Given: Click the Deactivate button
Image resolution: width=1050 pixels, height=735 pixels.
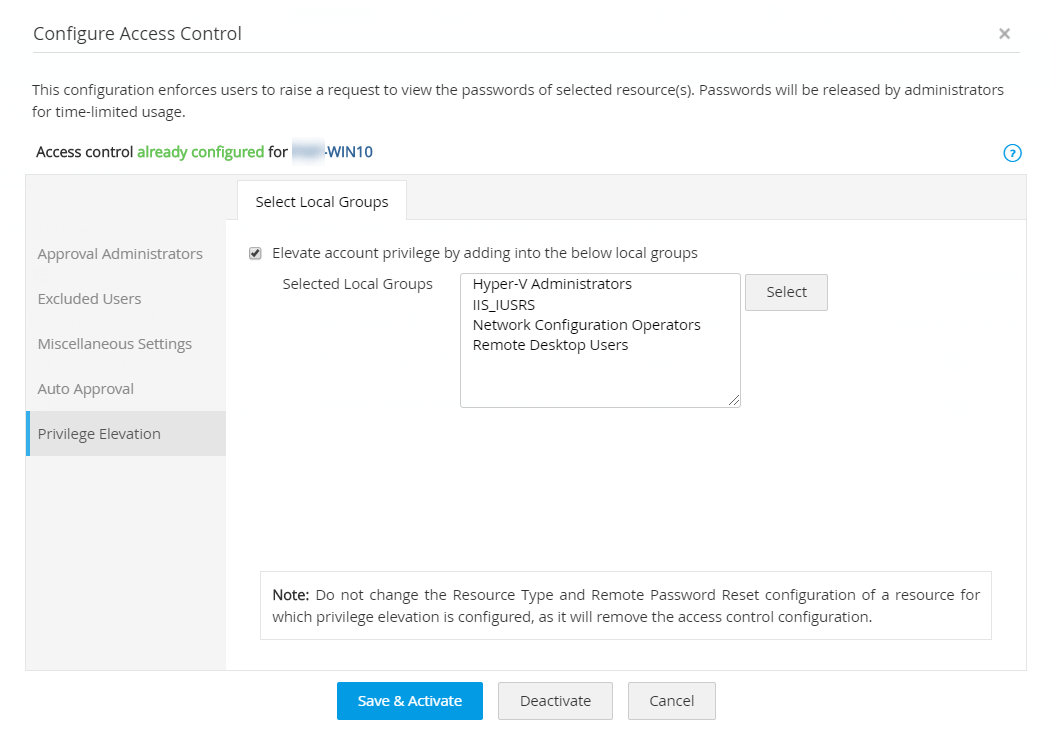Looking at the screenshot, I should coord(555,701).
